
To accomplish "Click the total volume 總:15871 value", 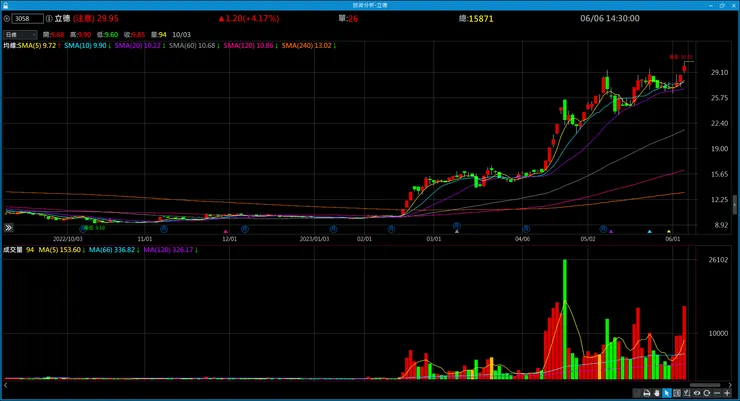I will click(476, 18).
